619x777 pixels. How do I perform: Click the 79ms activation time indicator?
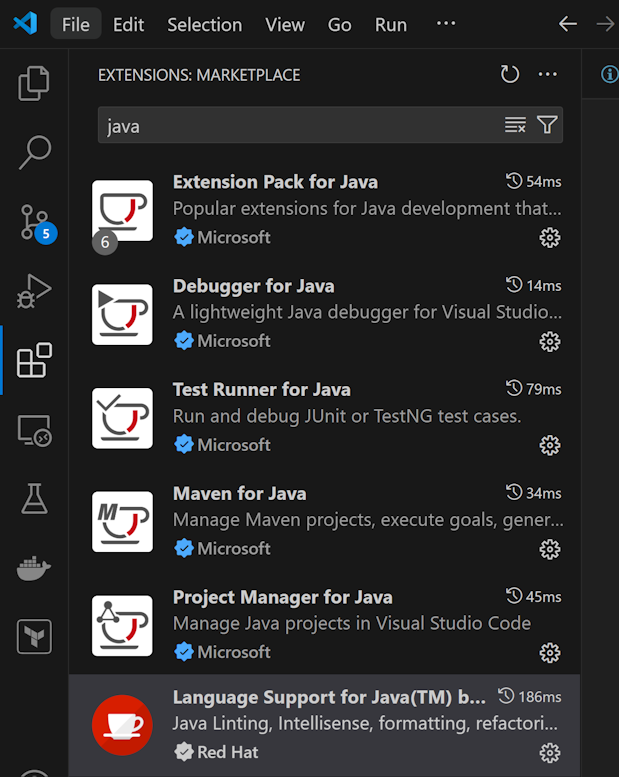pyautogui.click(x=534, y=389)
